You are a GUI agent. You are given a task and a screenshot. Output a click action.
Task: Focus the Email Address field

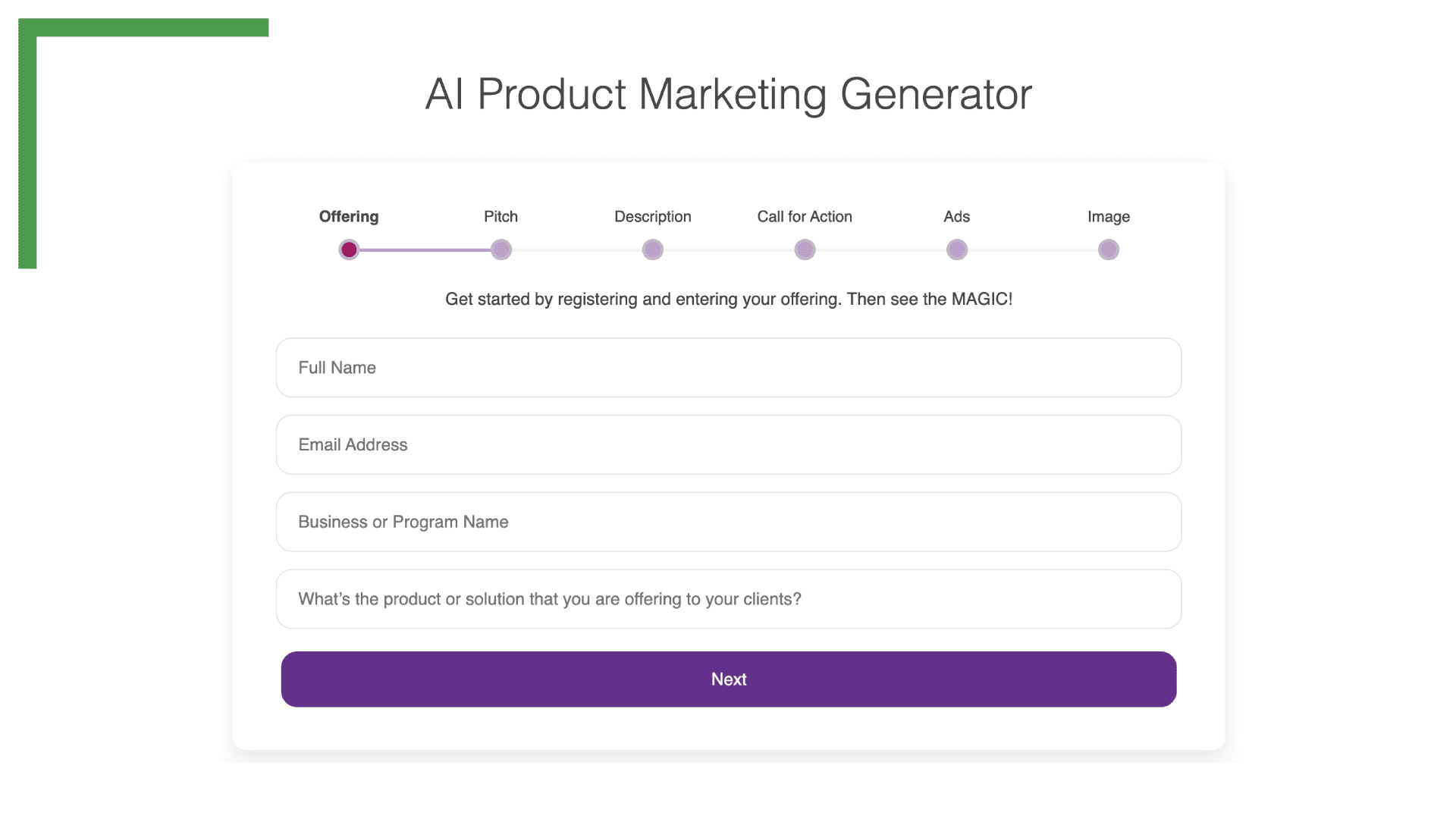click(x=728, y=445)
